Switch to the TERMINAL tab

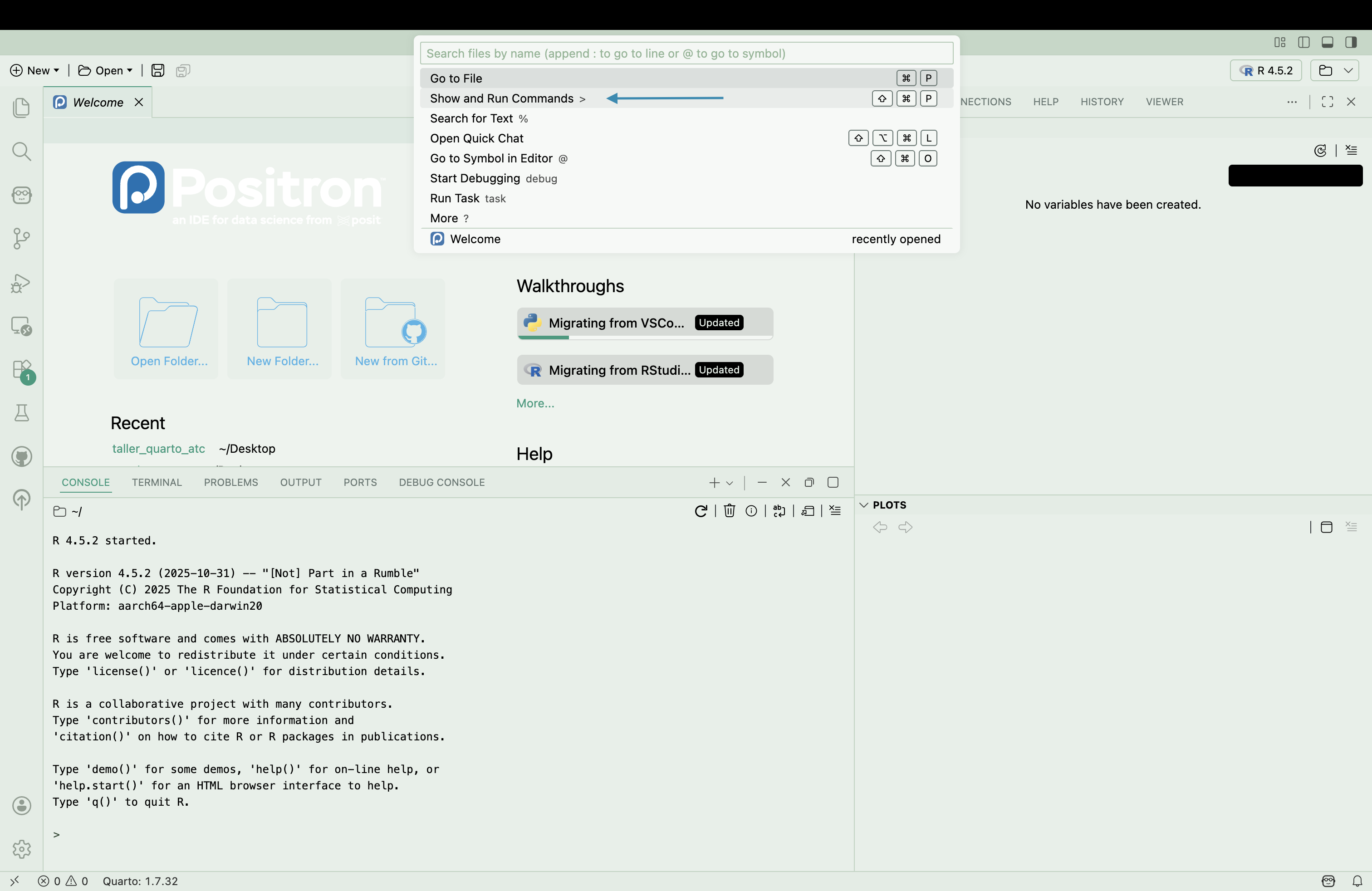(x=156, y=482)
